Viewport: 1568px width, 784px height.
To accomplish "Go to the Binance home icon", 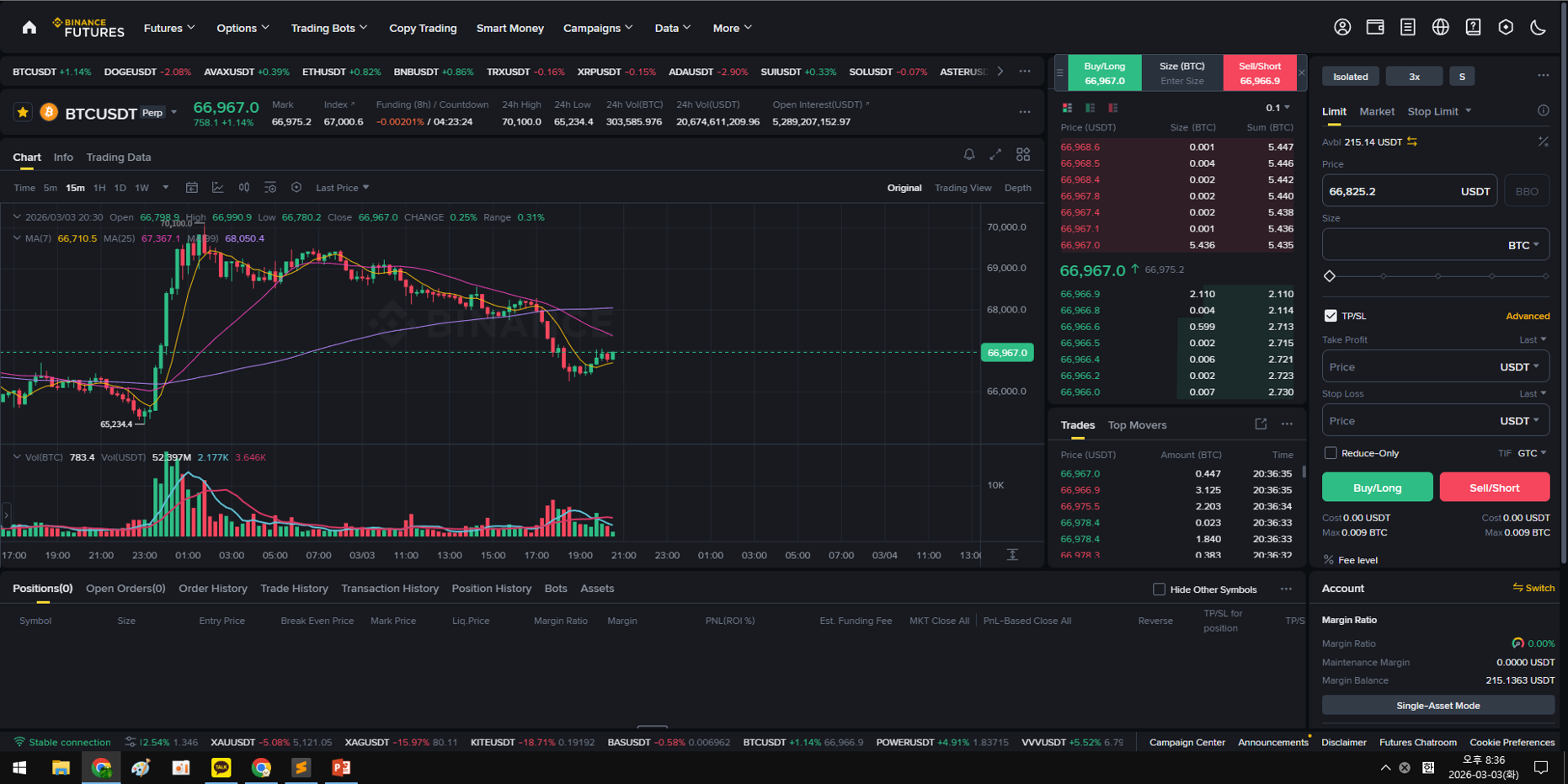I will (29, 28).
